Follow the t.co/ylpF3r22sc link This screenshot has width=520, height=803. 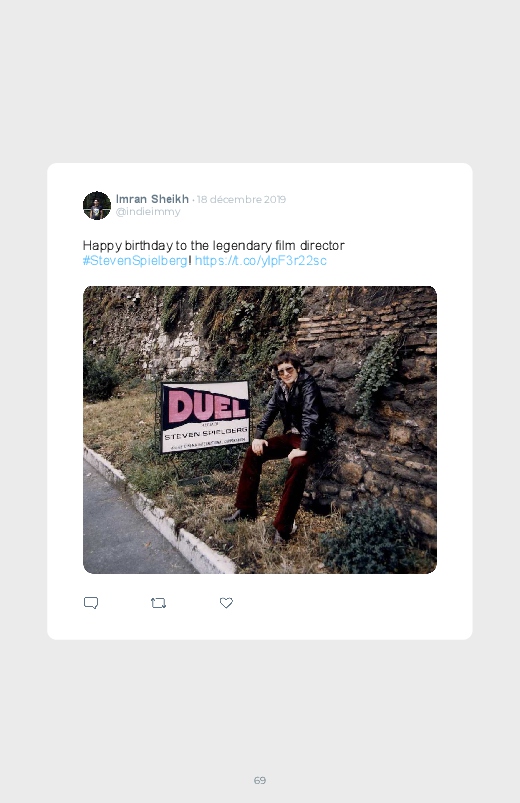click(x=260, y=261)
